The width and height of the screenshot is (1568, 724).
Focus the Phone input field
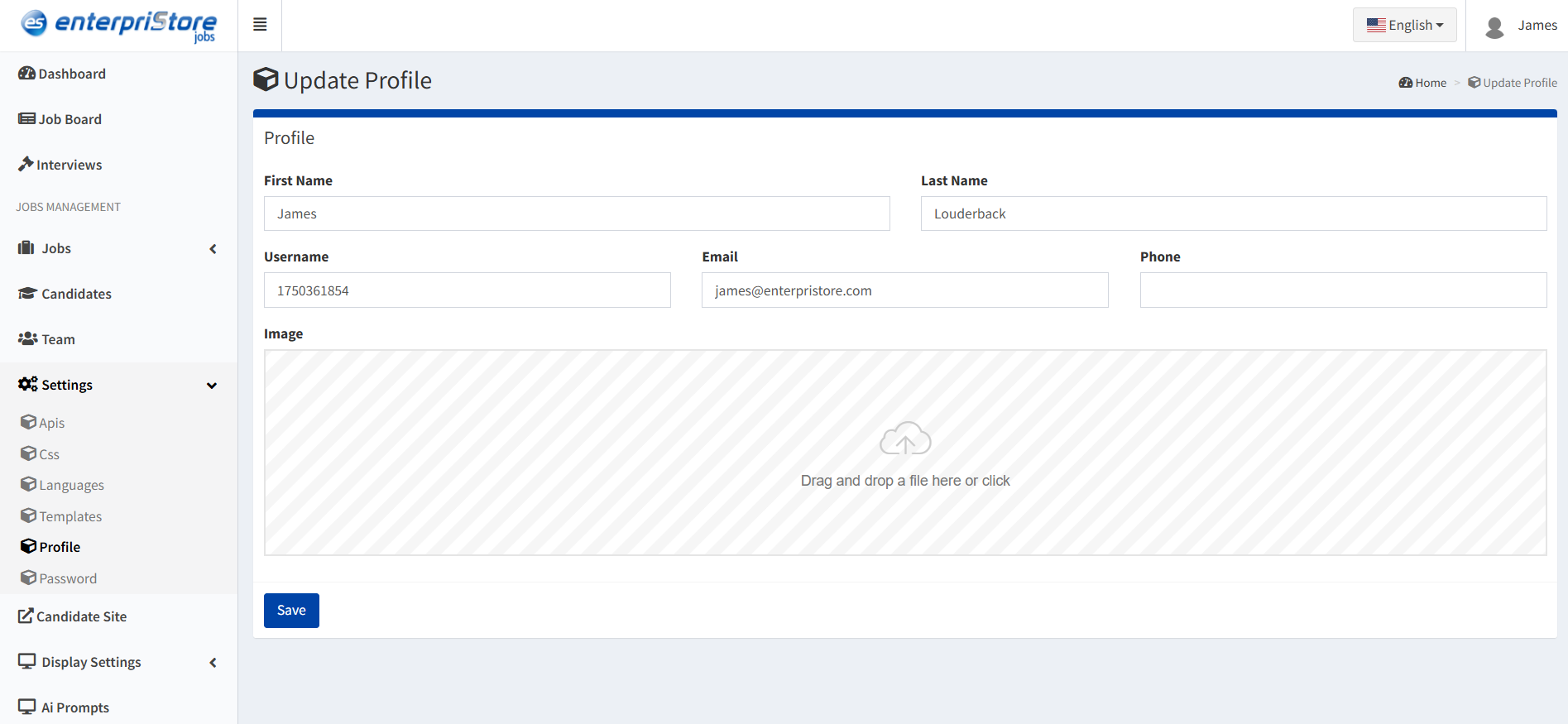(1342, 290)
